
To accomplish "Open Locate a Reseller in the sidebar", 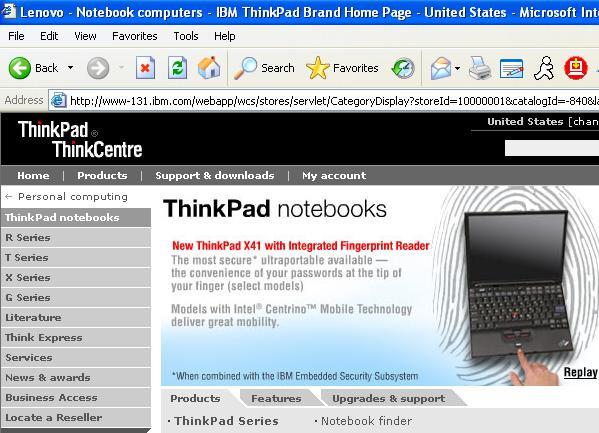I will [76, 417].
